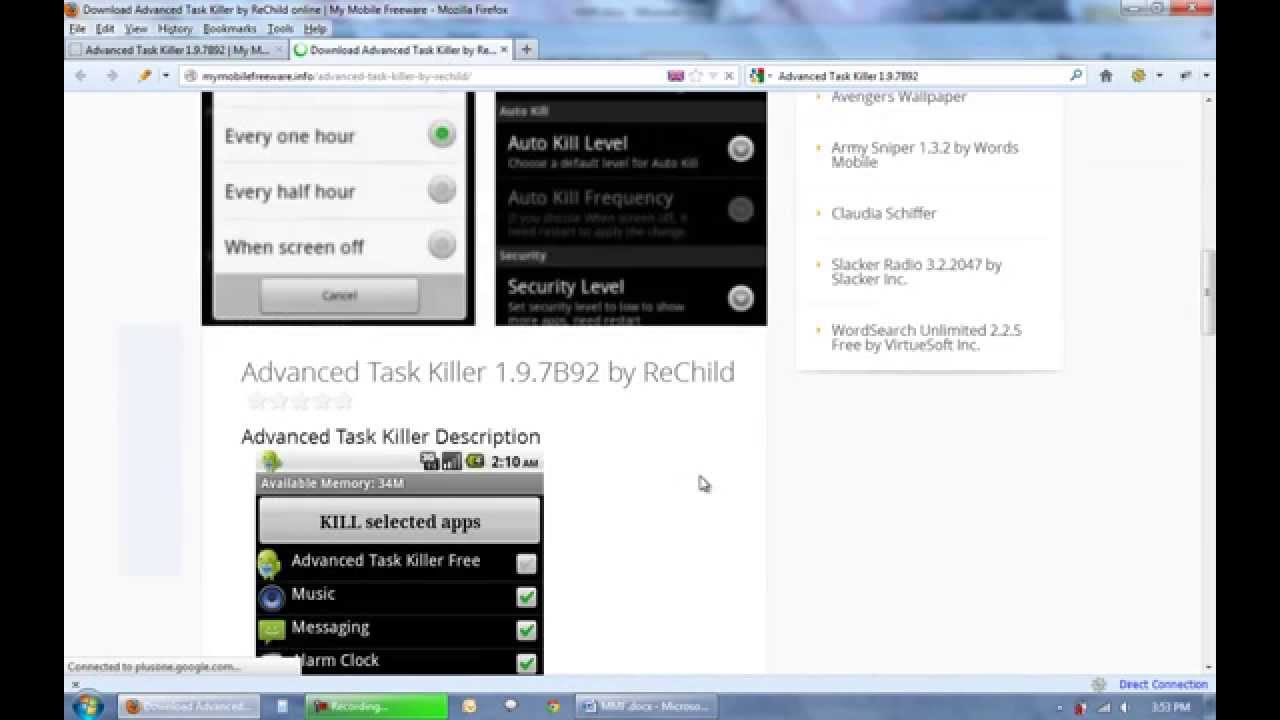Screen dimensions: 1280x720
Task: Open the dropdown next to yellow add-on icon
Action: pos(1159,75)
